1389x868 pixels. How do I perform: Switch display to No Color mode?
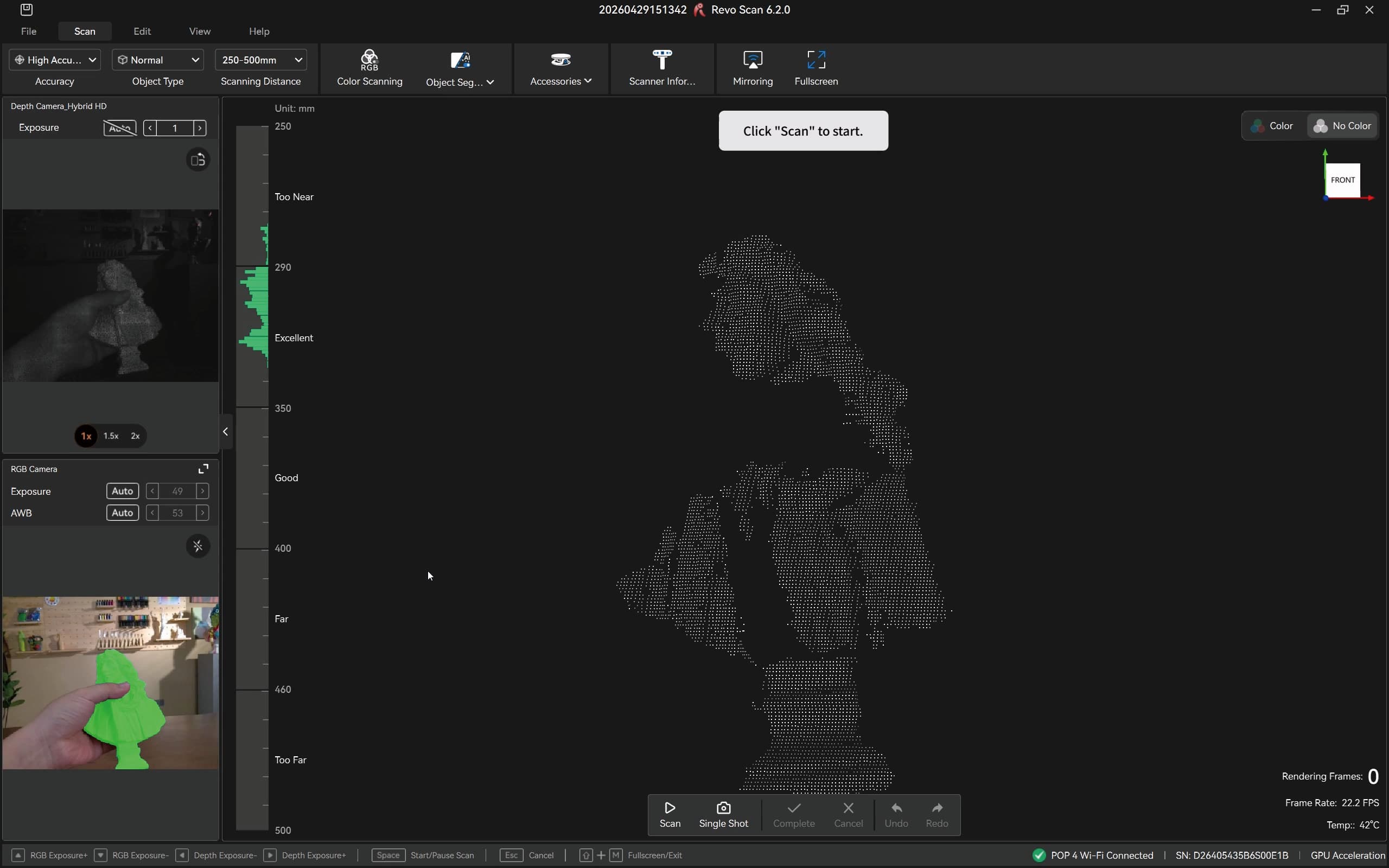[x=1342, y=126]
